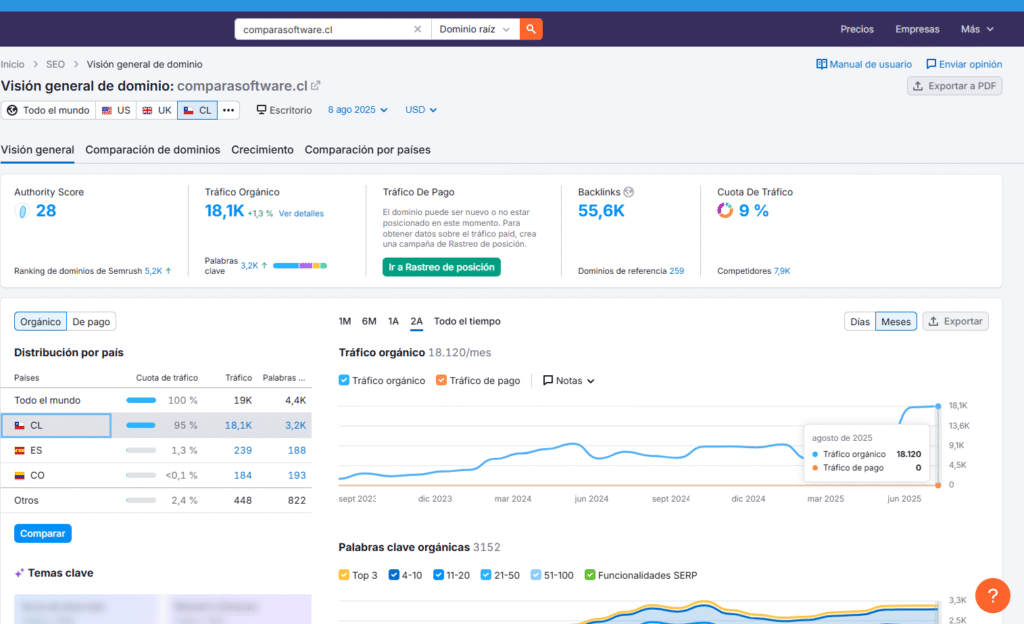Viewport: 1024px width, 624px height.
Task: Select the 1M time range
Action: click(x=345, y=321)
